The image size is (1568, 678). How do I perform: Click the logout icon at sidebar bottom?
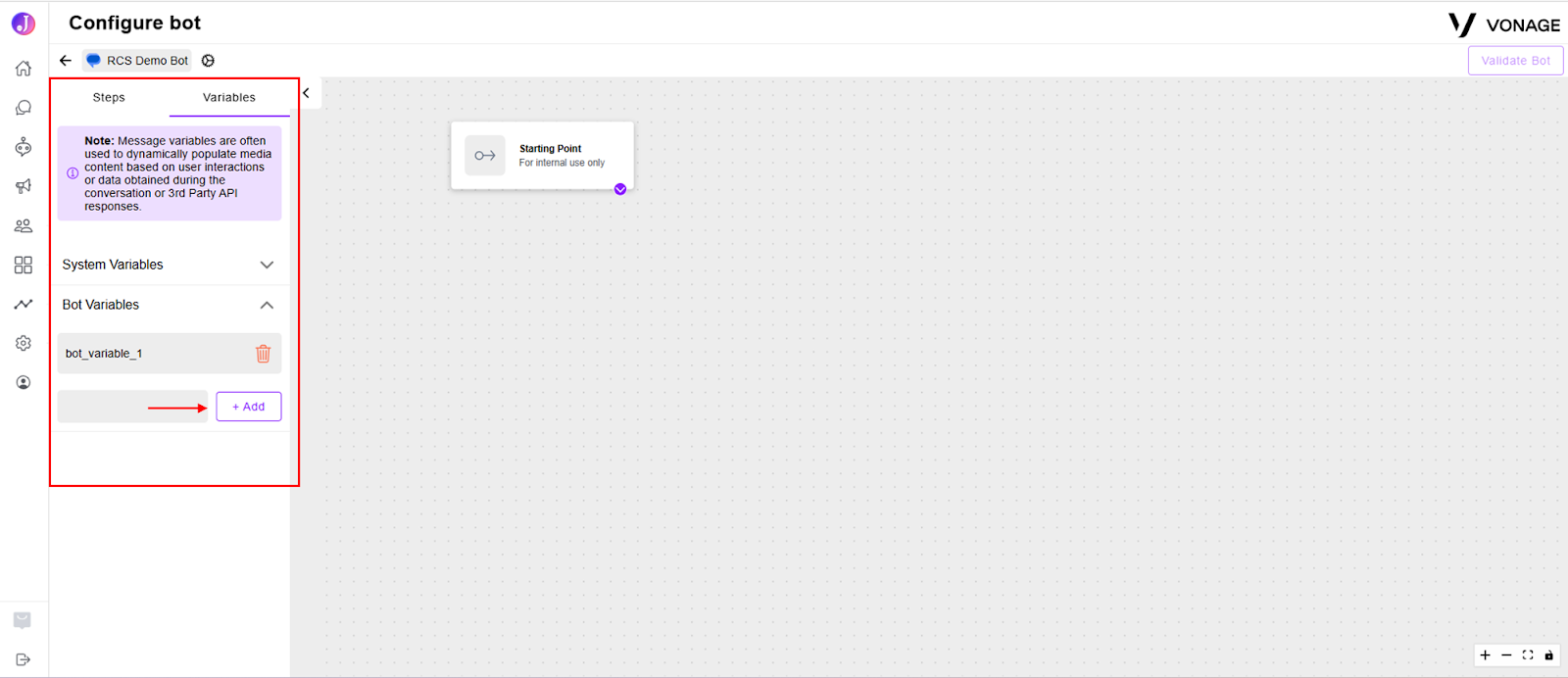[x=24, y=659]
